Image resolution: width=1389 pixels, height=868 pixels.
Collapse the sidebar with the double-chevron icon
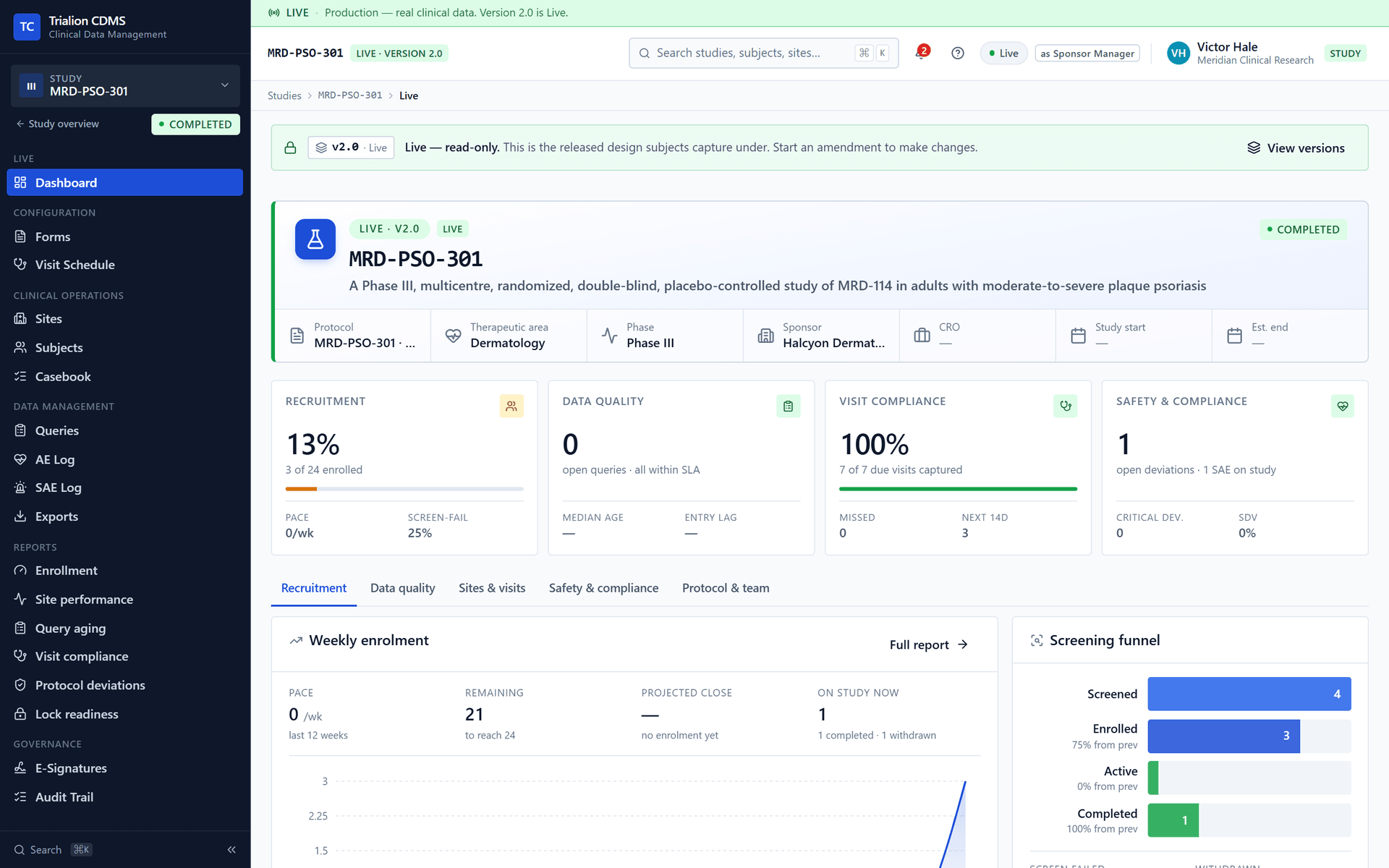pos(231,849)
